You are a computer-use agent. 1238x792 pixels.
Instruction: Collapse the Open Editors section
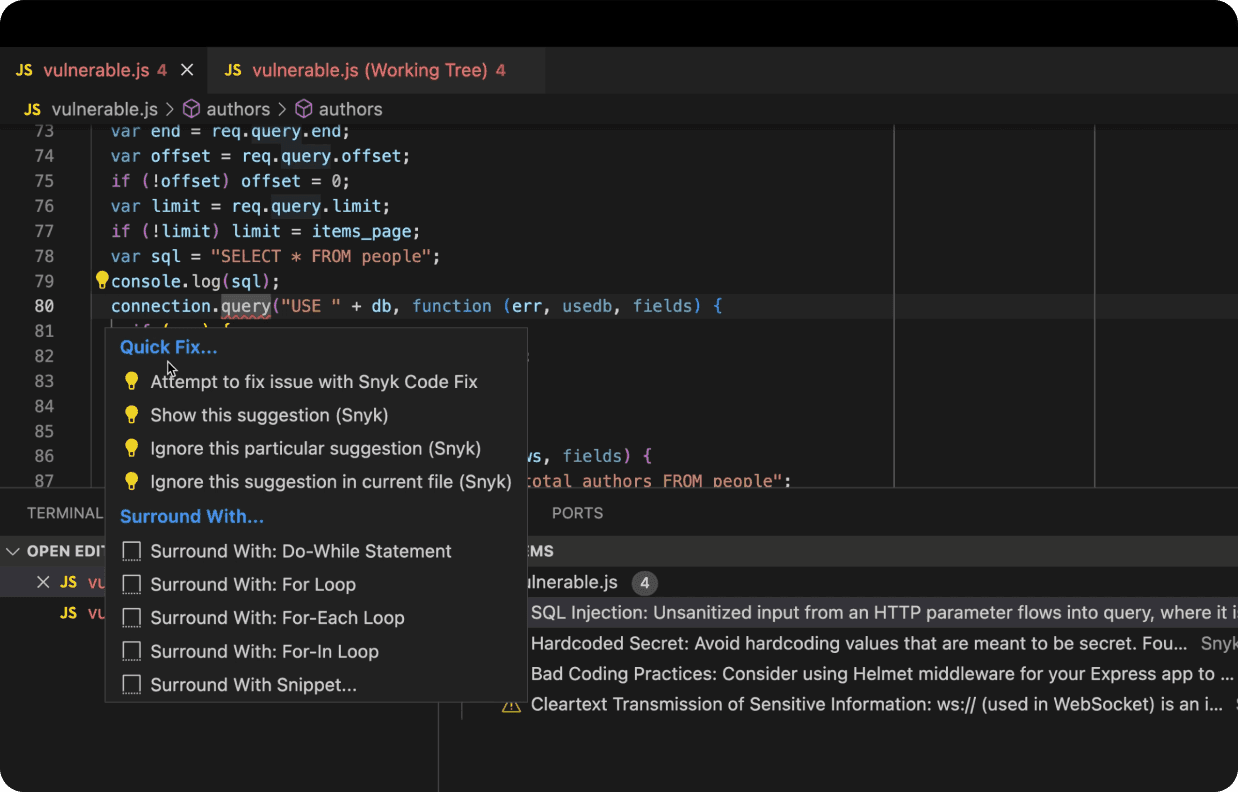click(x=13, y=551)
